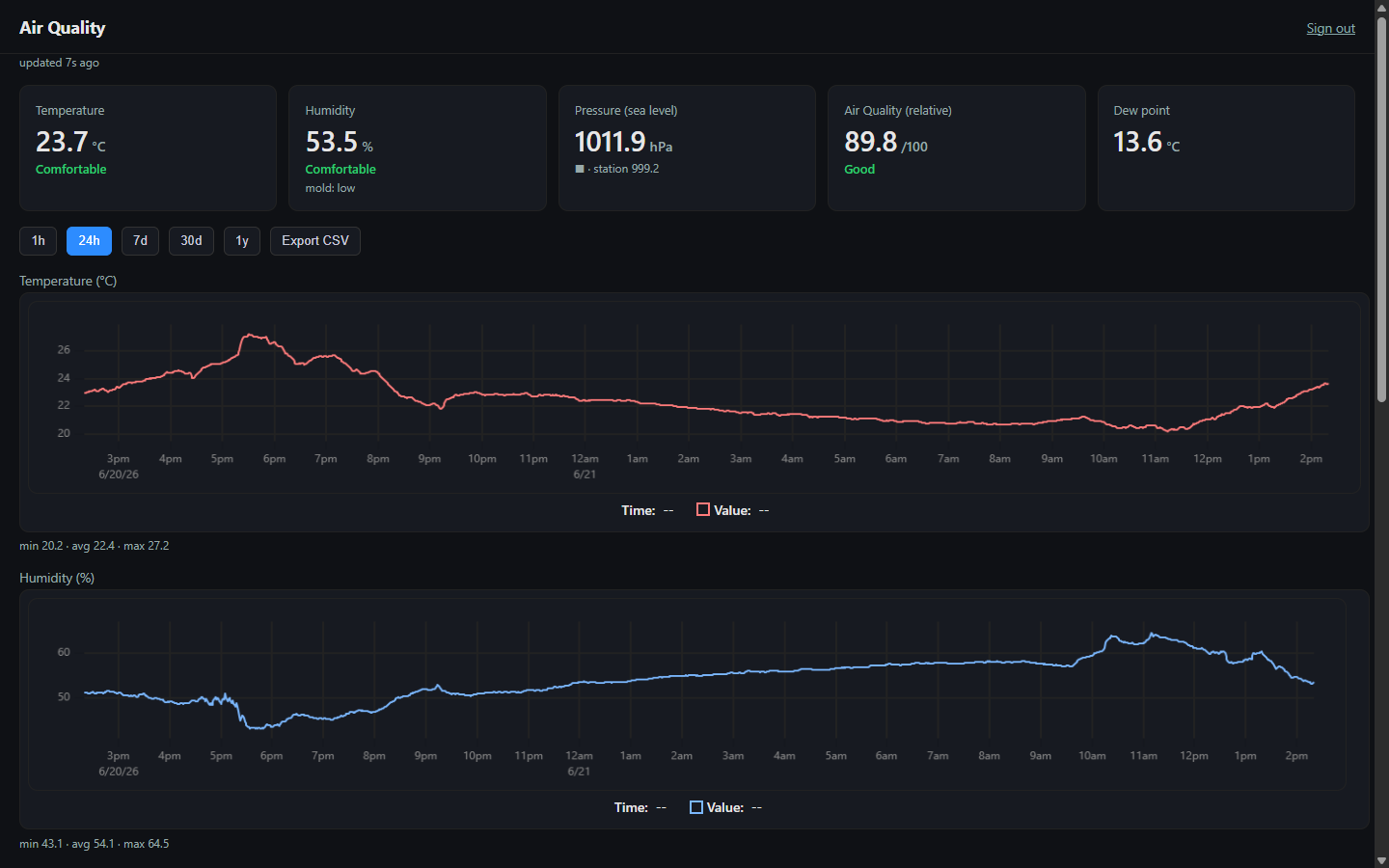Click the 'Dew point' card label

point(1141,111)
